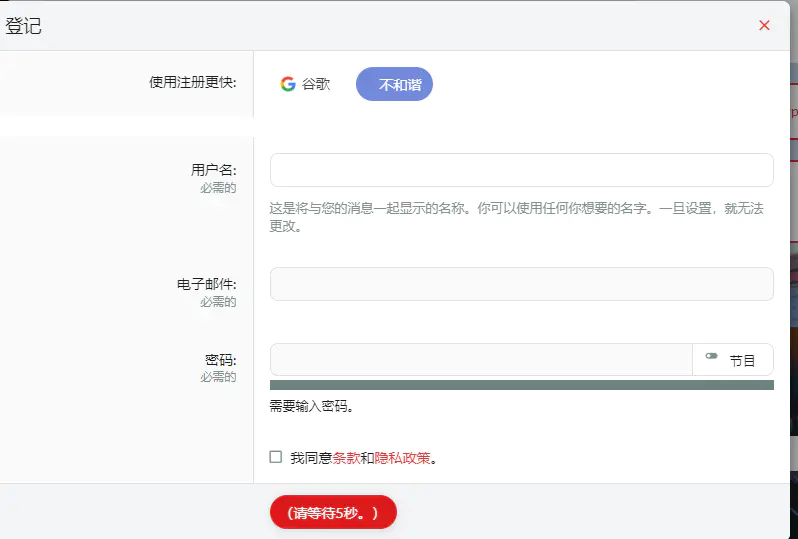Click the Google 'G' logo icon
798x539 pixels.
288,84
